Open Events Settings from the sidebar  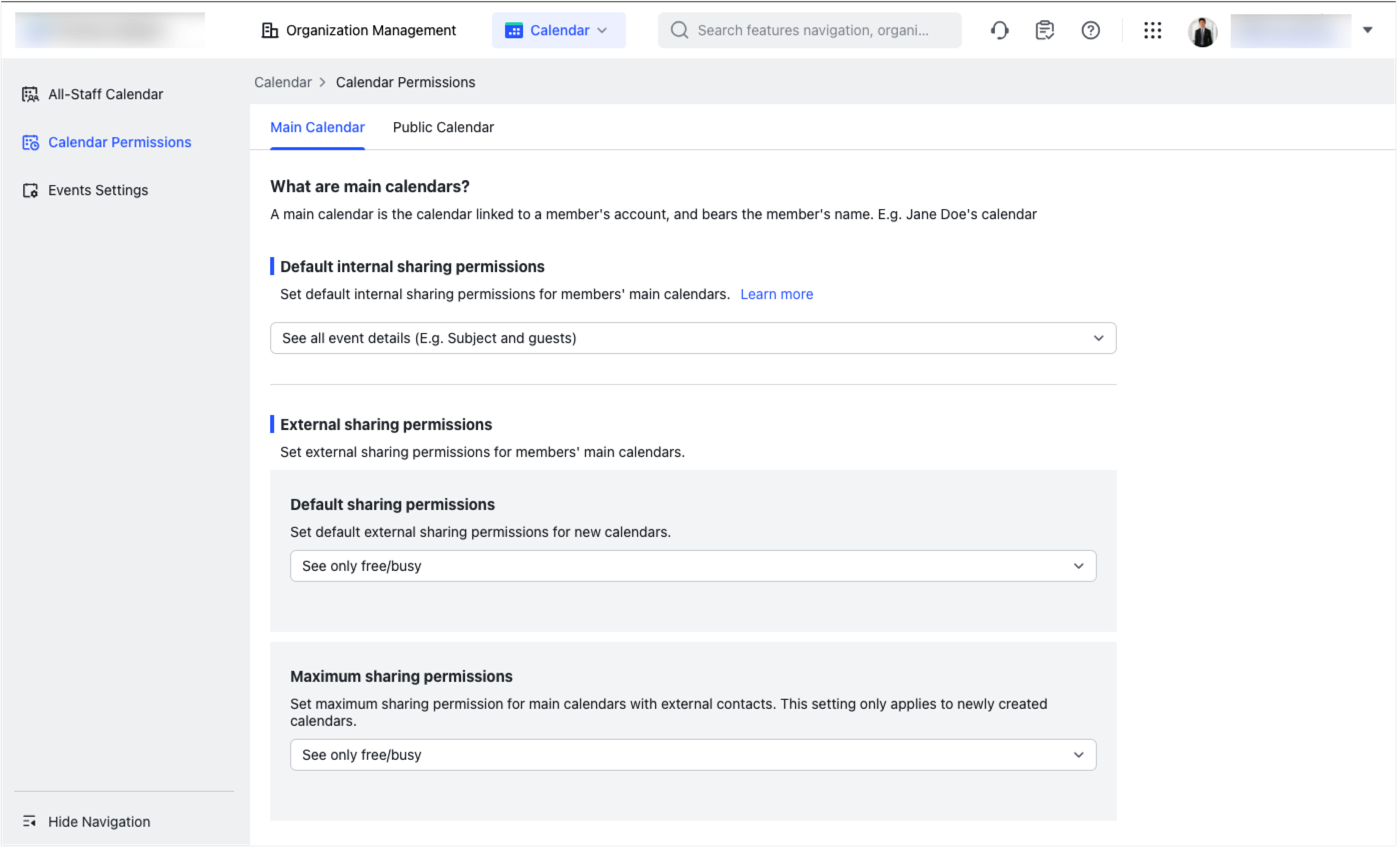point(29,190)
